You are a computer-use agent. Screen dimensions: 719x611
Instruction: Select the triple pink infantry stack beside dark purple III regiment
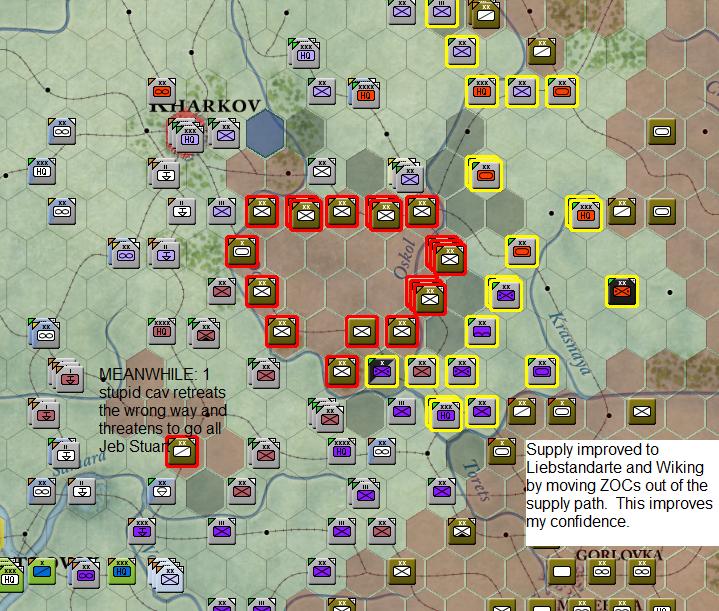click(x=327, y=416)
